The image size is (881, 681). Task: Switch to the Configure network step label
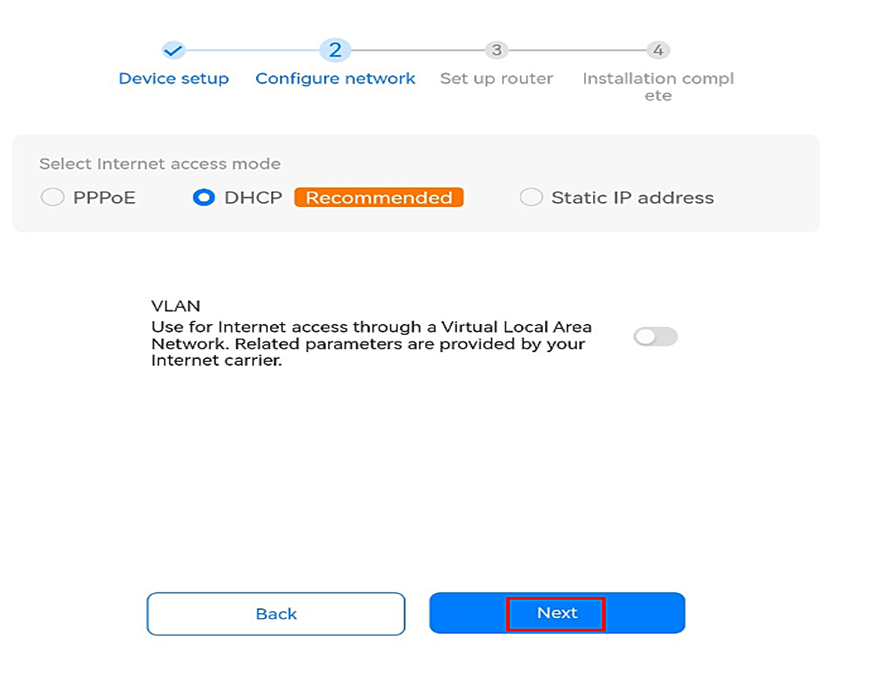point(335,79)
